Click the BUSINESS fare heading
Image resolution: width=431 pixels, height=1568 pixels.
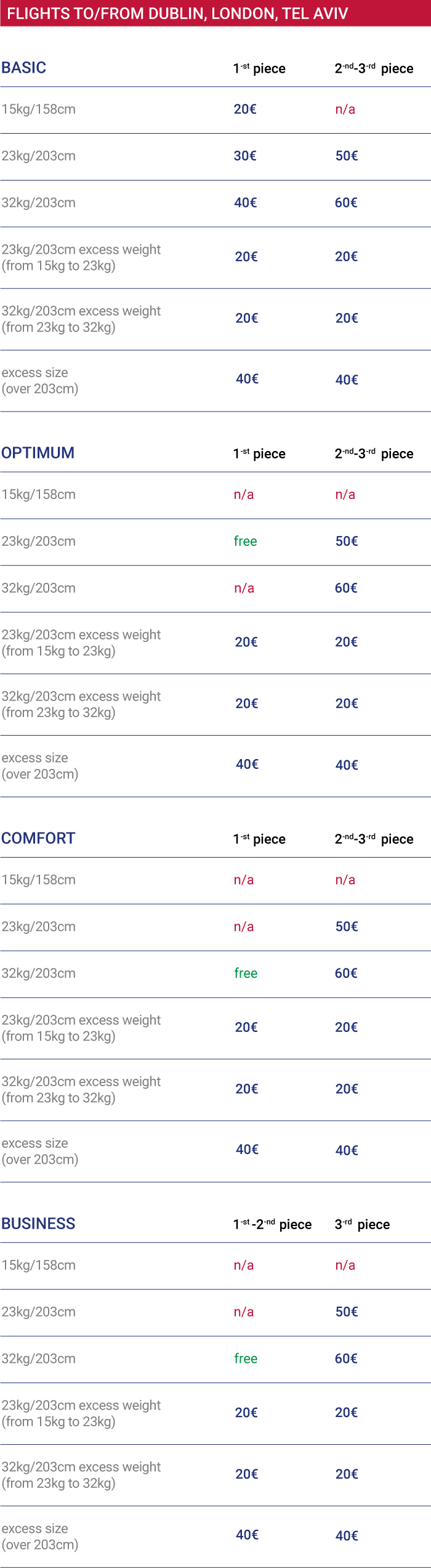[38, 1224]
